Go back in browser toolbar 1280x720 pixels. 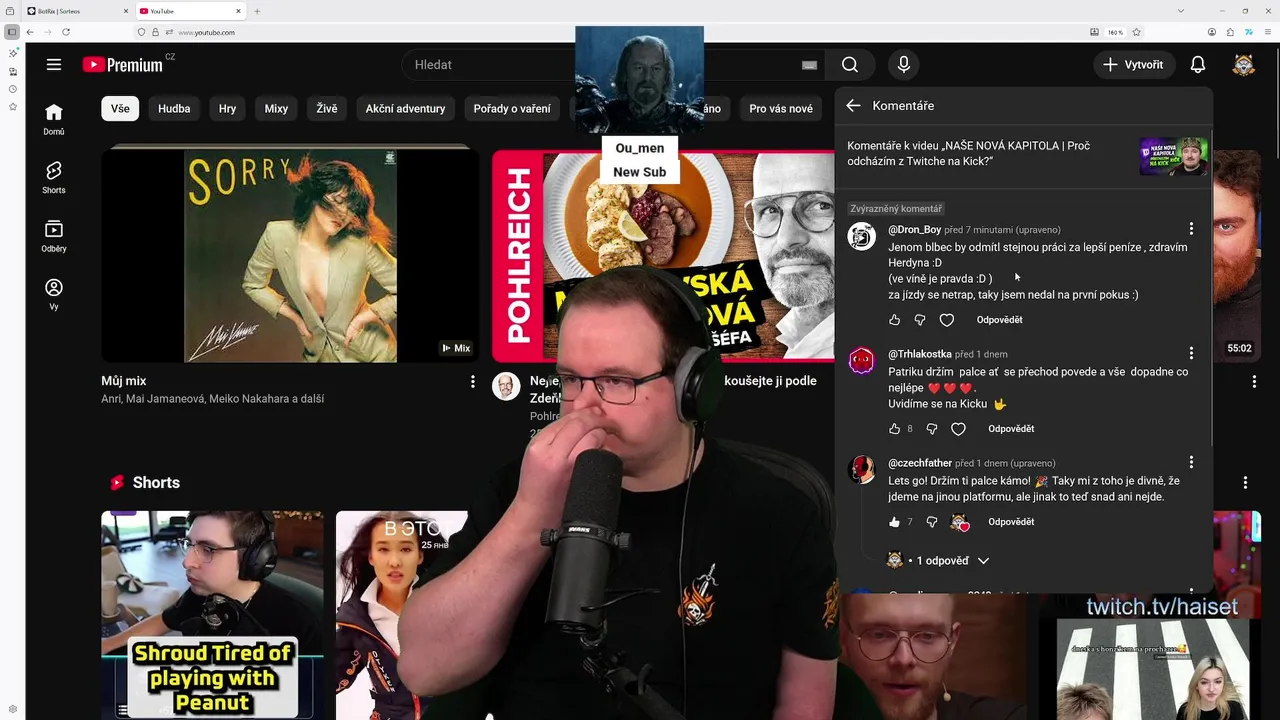coord(30,32)
